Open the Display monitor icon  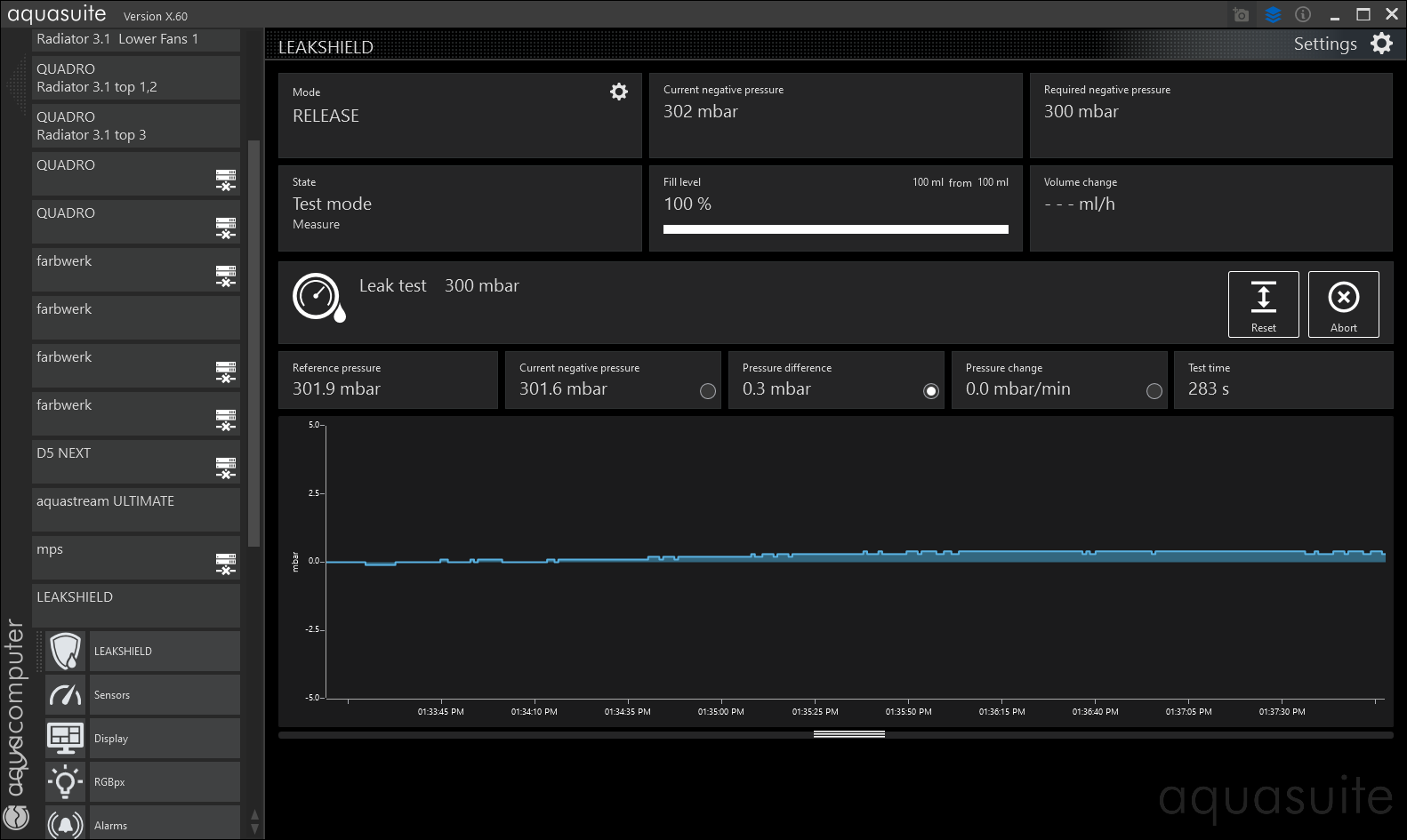66,739
